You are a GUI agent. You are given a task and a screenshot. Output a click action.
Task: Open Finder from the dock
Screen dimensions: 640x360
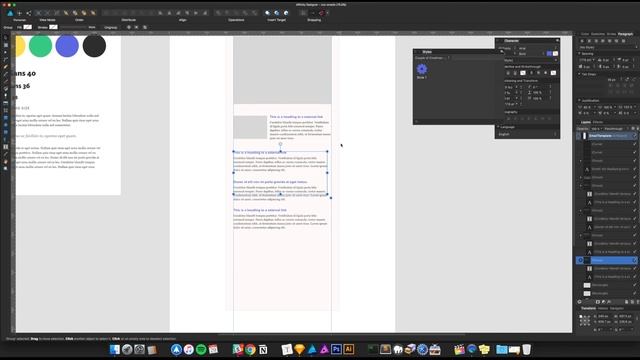coord(115,349)
